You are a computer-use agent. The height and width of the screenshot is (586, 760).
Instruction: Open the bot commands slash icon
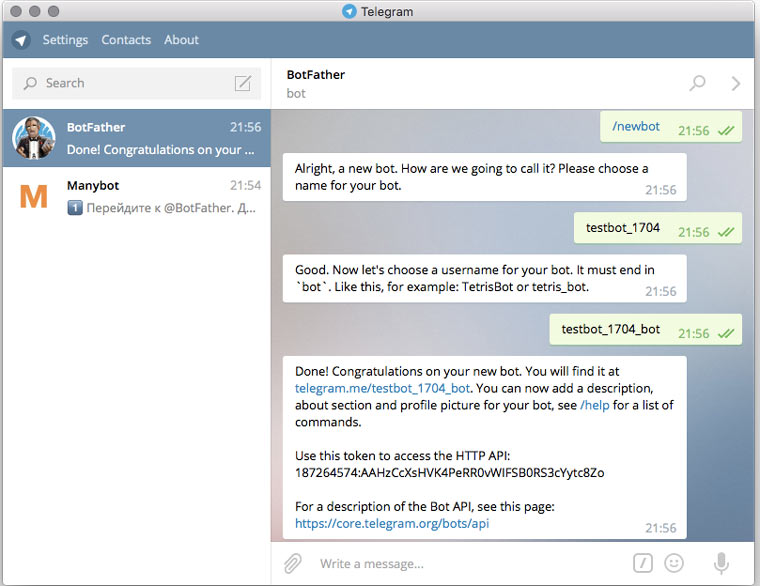tap(643, 563)
